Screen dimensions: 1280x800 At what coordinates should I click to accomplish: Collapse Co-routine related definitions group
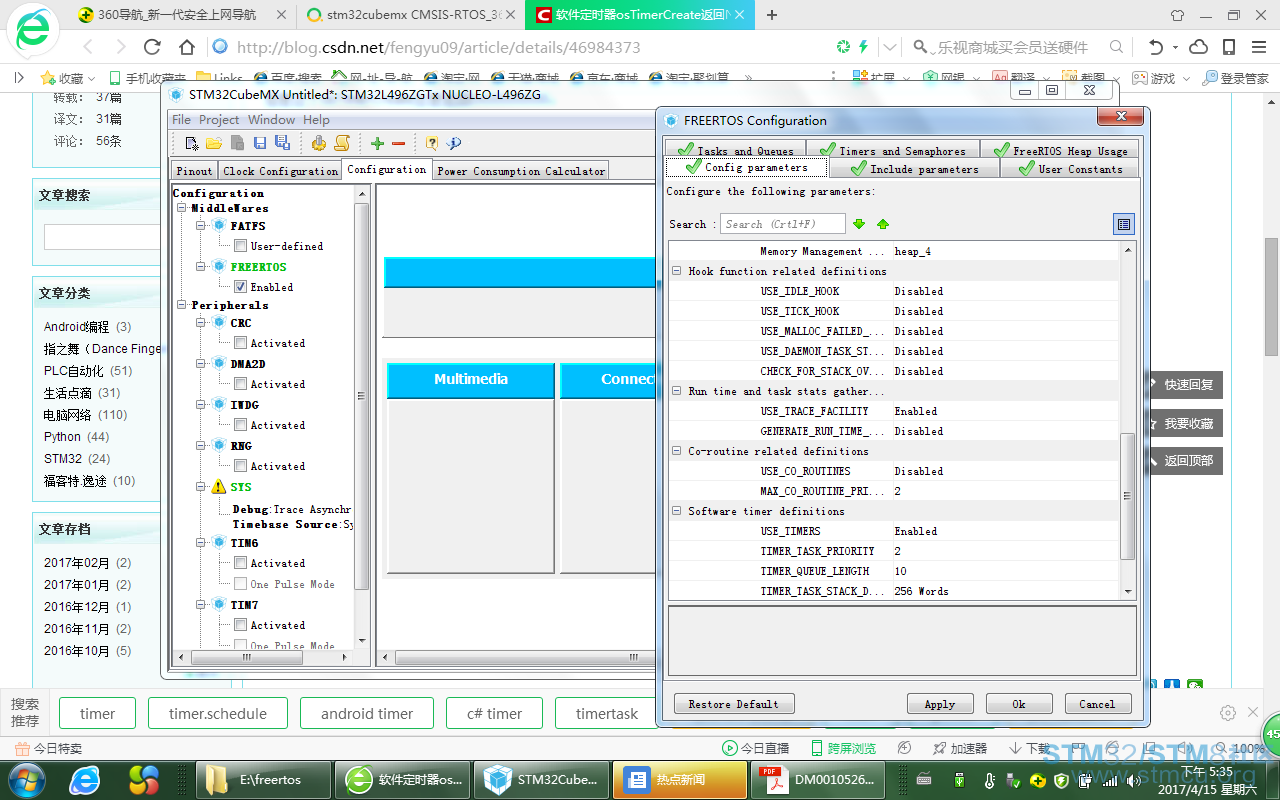click(x=677, y=451)
